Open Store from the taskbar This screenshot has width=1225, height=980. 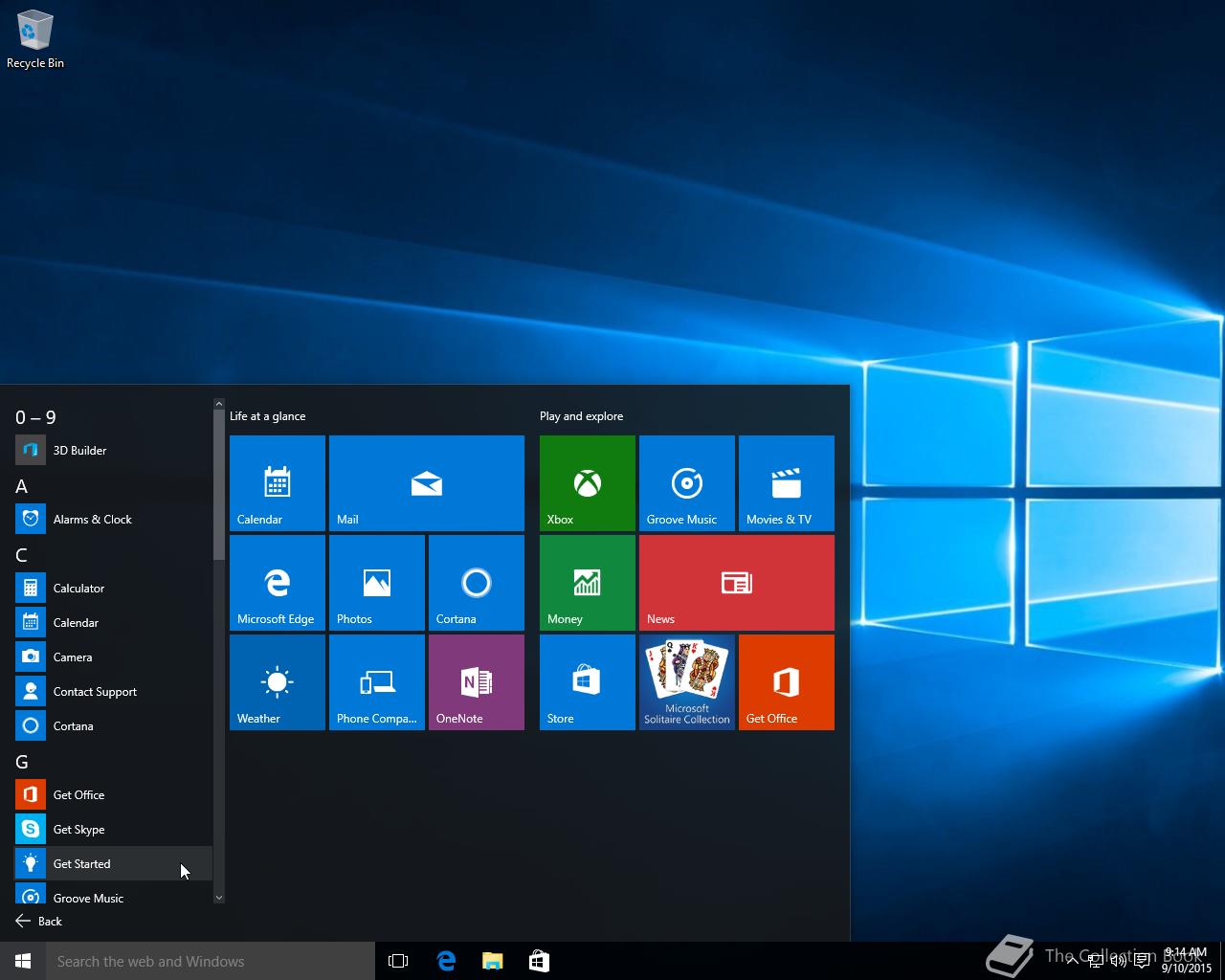click(539, 961)
